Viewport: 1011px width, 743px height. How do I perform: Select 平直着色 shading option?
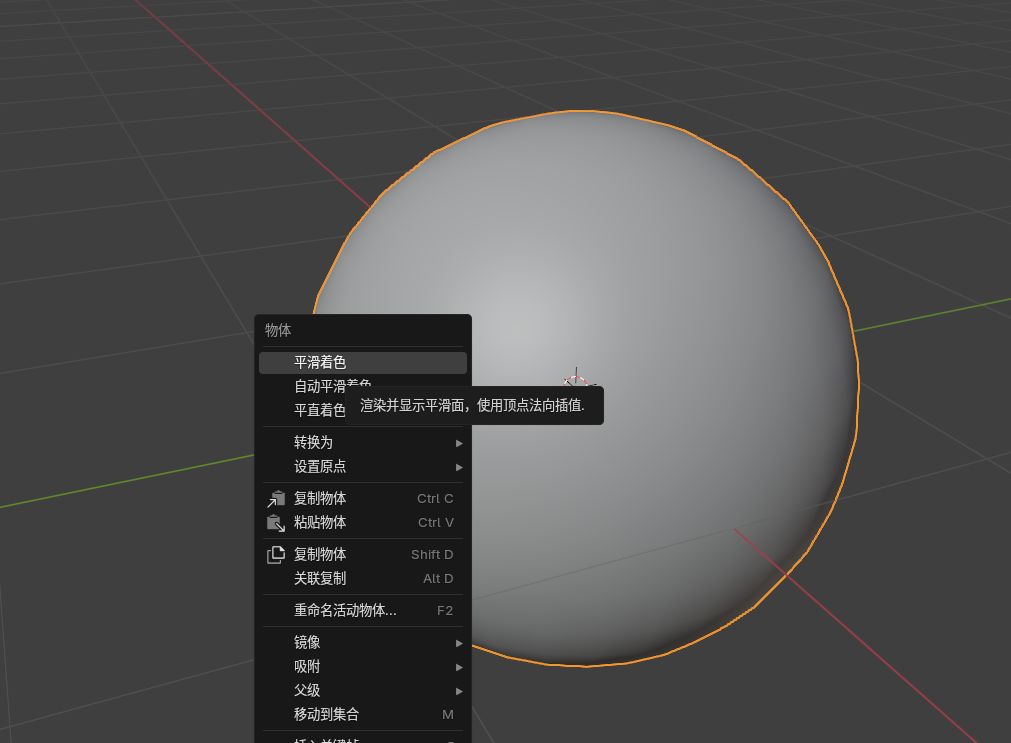click(319, 410)
